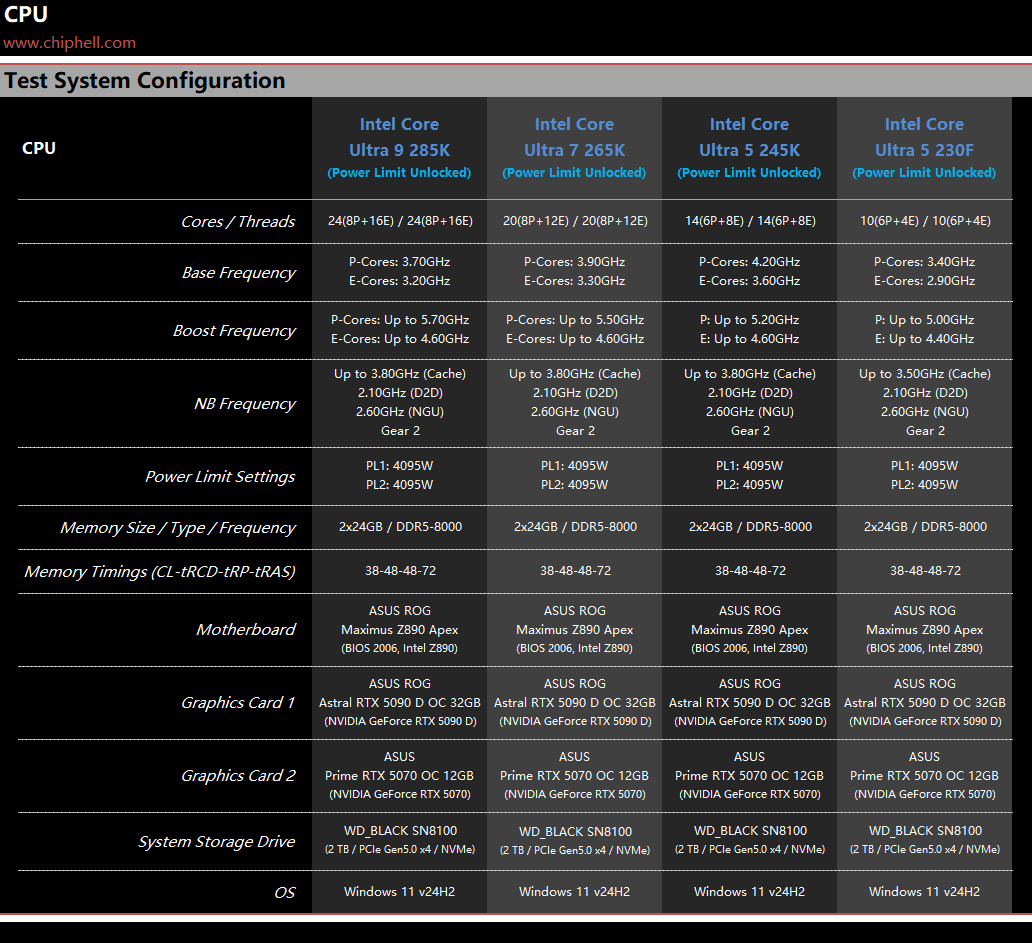Click (Power Limit Unlocked) under Ultra 5 230F

[x=924, y=172]
